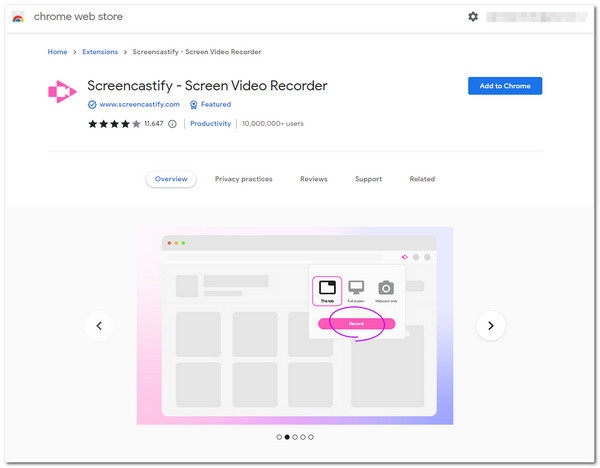Select the second carousel dot
This screenshot has width=600, height=468.
pos(287,437)
